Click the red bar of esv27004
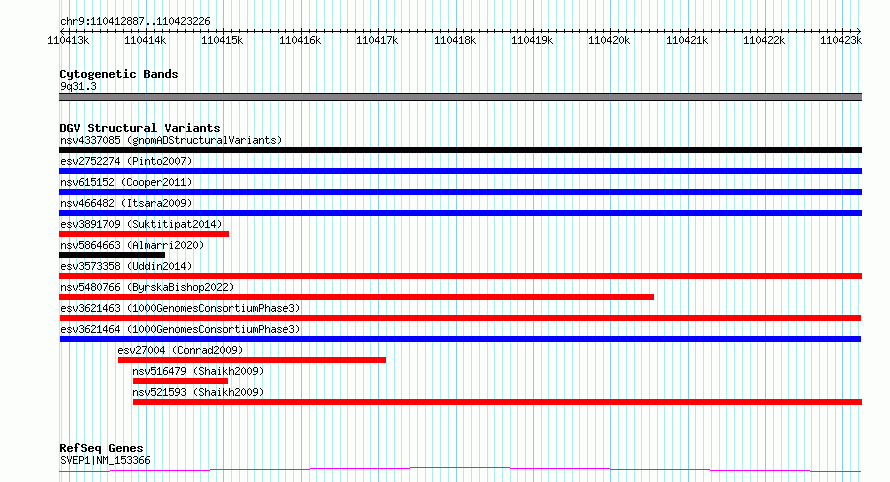The height and width of the screenshot is (482, 890). (252, 360)
